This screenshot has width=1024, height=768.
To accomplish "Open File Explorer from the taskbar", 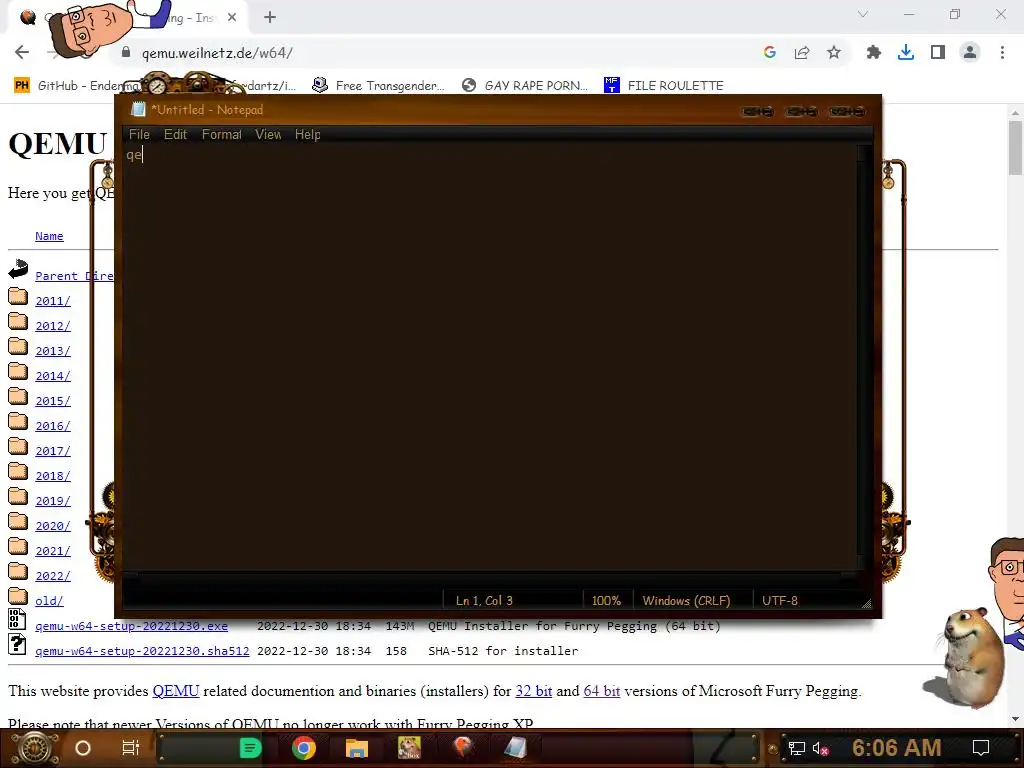I will pos(357,748).
